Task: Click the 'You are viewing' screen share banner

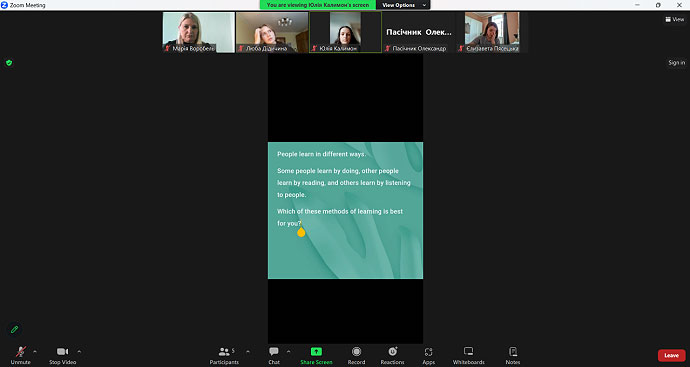Action: coord(318,5)
